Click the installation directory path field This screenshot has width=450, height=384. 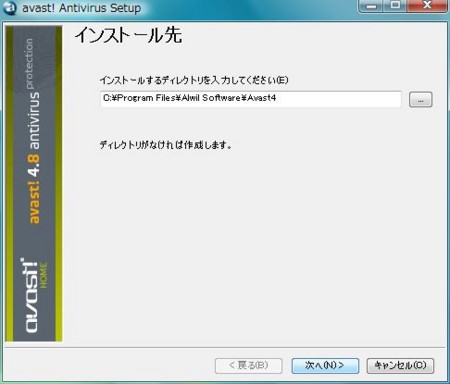(251, 99)
